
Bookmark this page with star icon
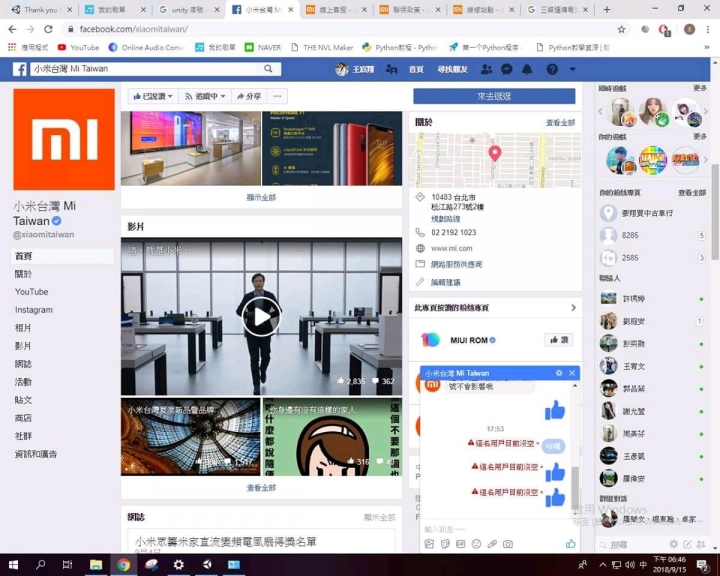point(621,29)
